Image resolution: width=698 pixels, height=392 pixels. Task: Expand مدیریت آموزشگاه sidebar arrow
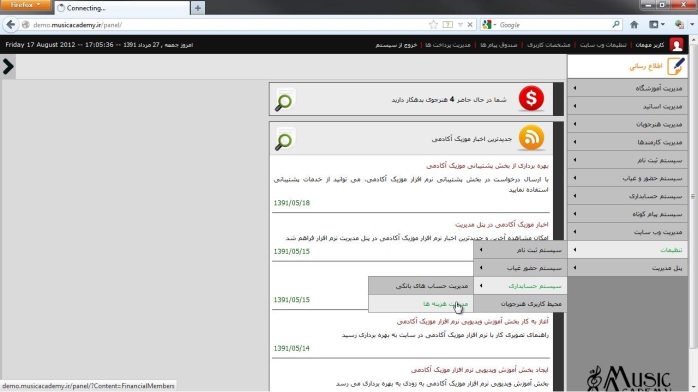point(575,88)
